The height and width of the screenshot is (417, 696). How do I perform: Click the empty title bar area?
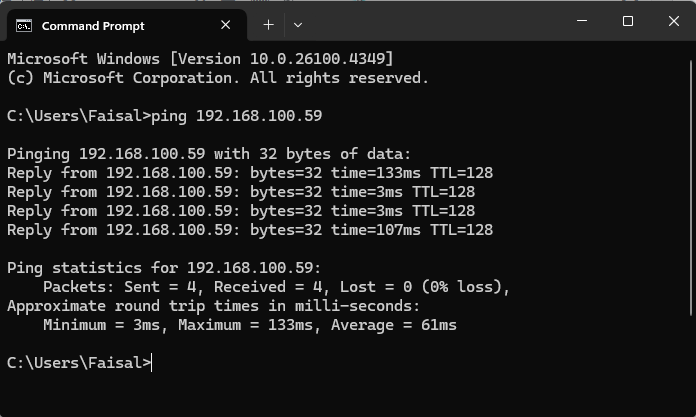[430, 22]
